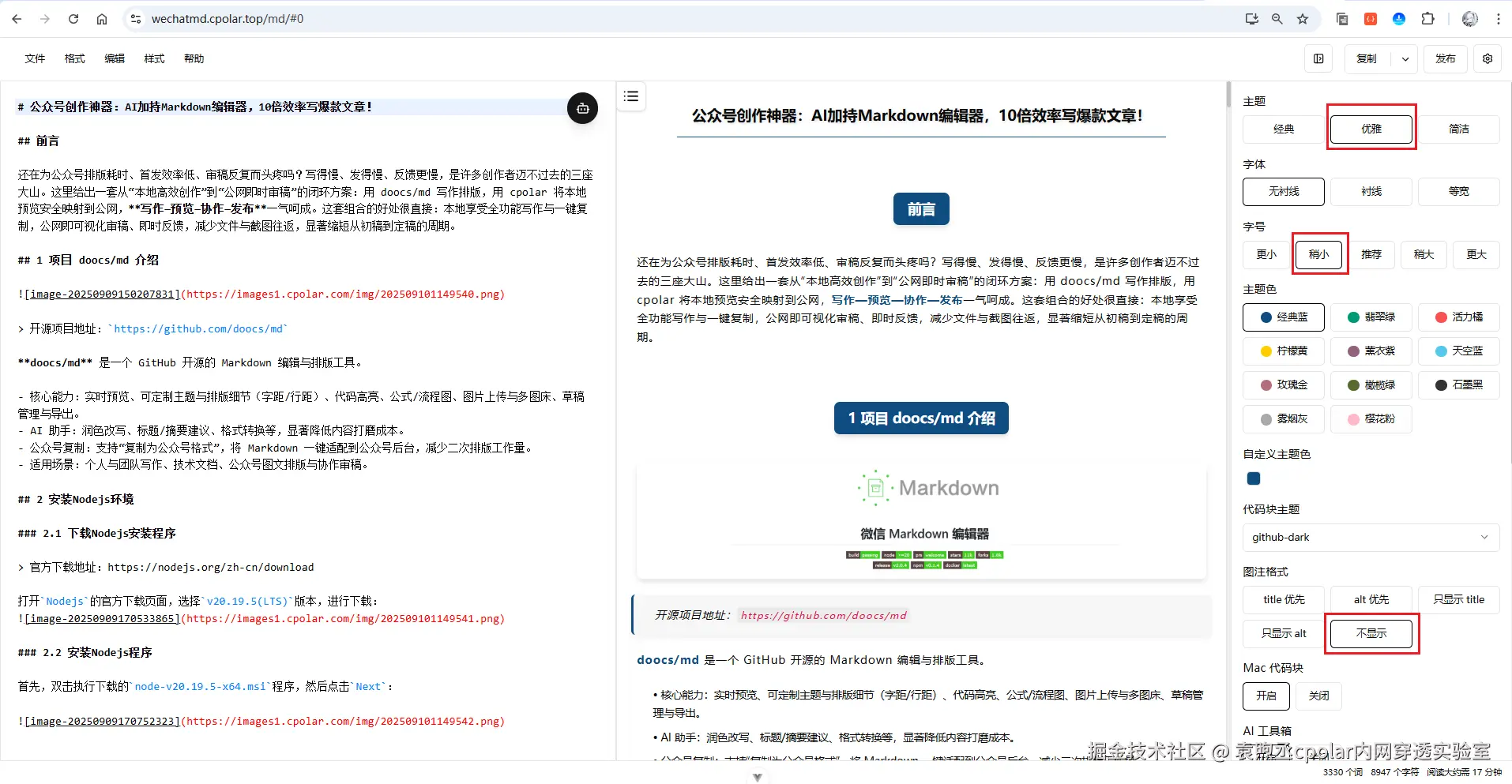The width and height of the screenshot is (1512, 784).
Task: Pick the 橄榄绿 theme color
Action: [1371, 385]
